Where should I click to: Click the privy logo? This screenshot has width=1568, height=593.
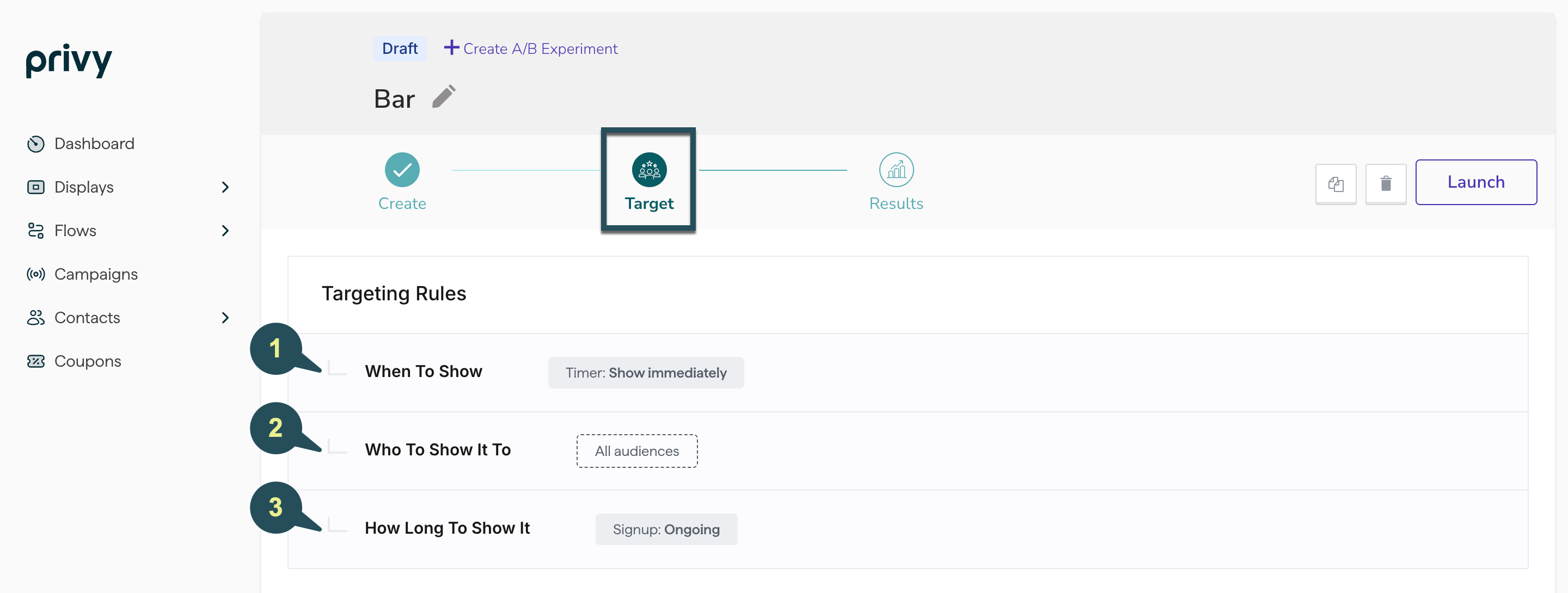pos(69,60)
